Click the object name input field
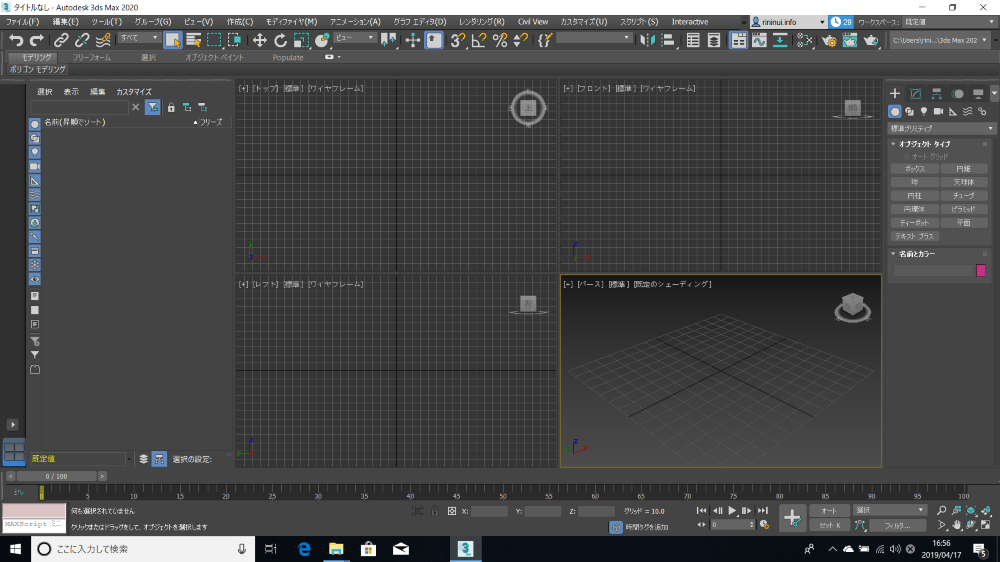 (933, 270)
